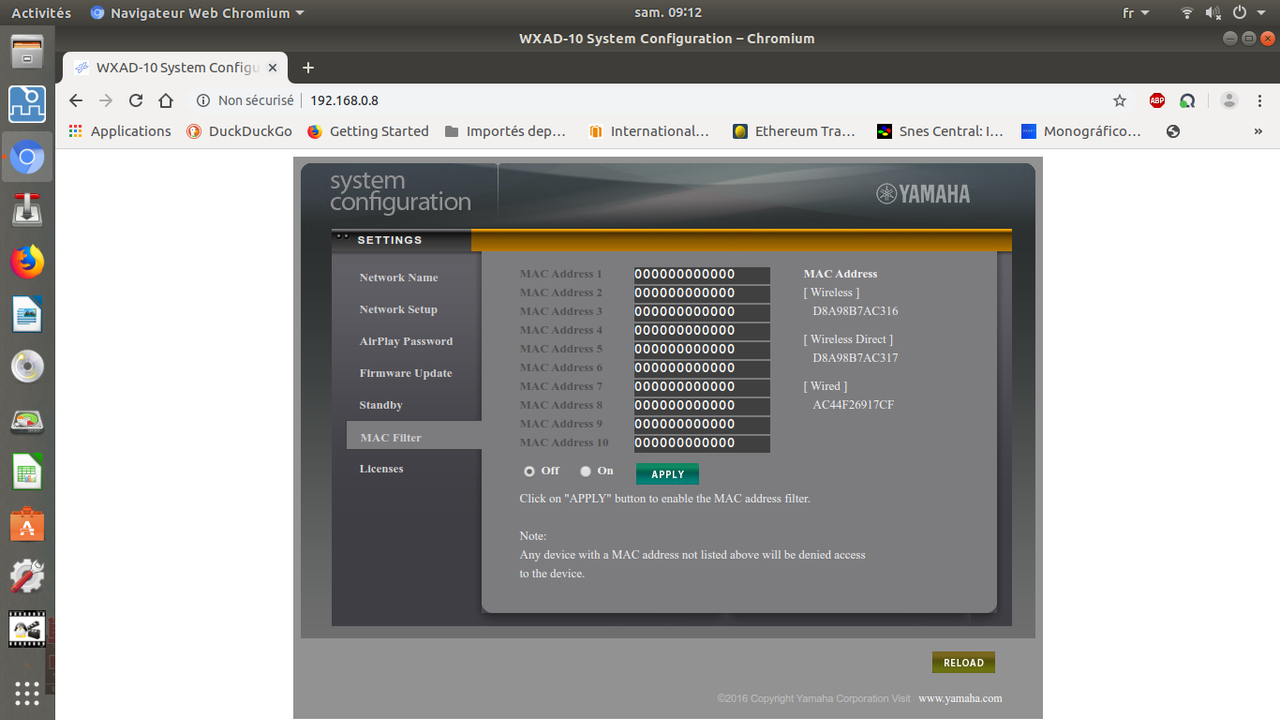Screen dimensions: 1280x720
Task: Click the MAC Address 3 input field
Action: point(702,312)
